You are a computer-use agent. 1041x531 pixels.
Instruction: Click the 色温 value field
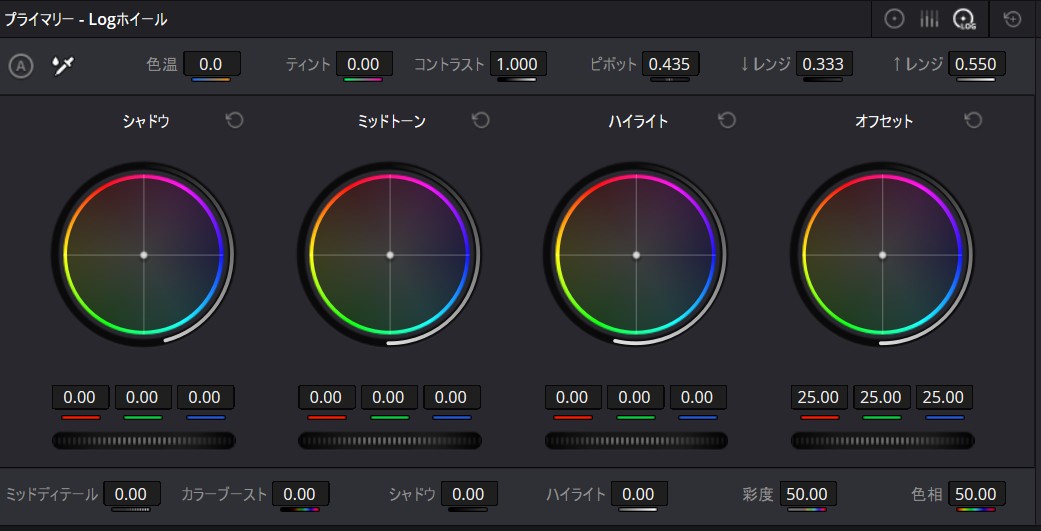211,64
